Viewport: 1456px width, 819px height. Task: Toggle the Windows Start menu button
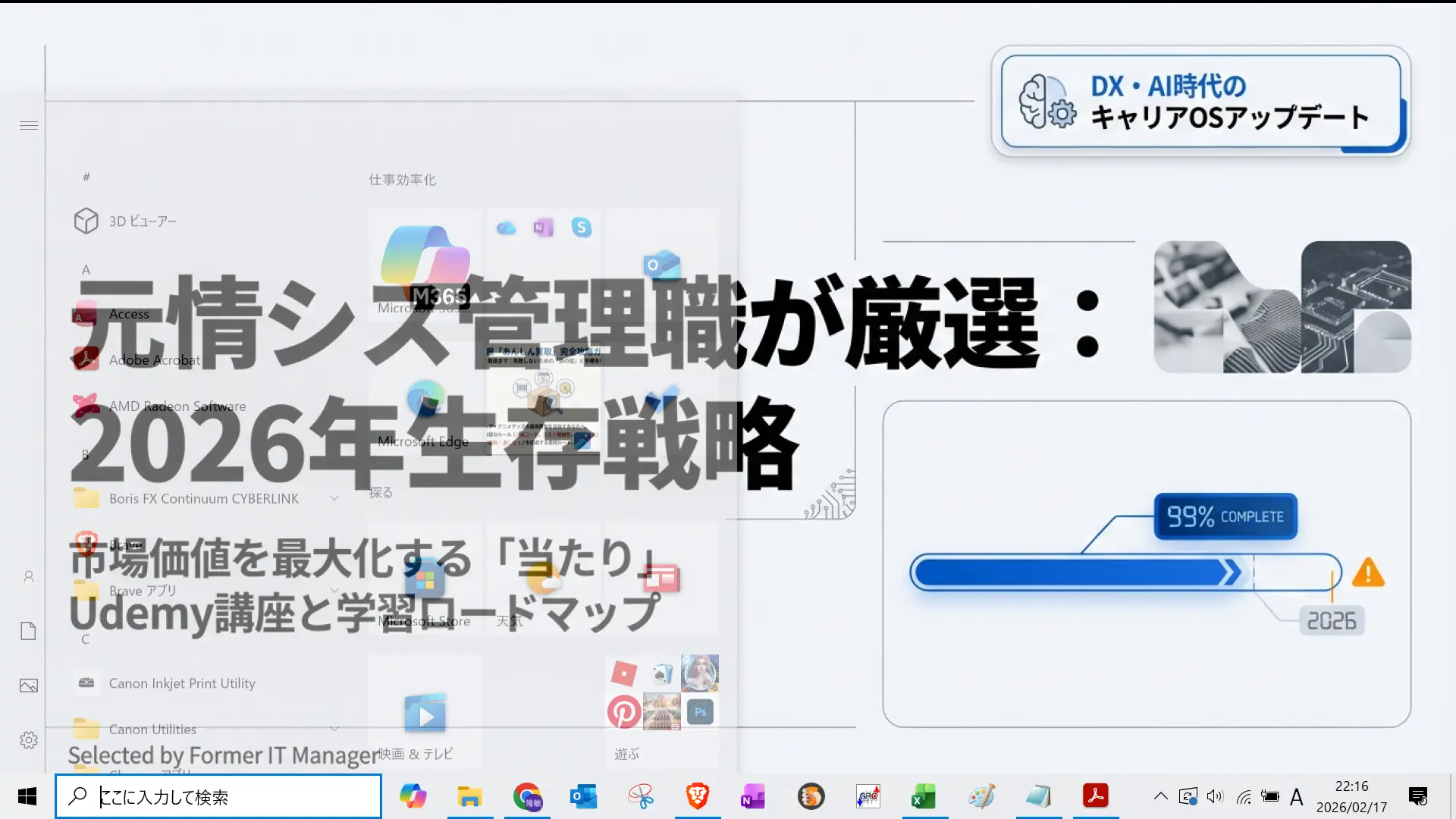coord(27,796)
